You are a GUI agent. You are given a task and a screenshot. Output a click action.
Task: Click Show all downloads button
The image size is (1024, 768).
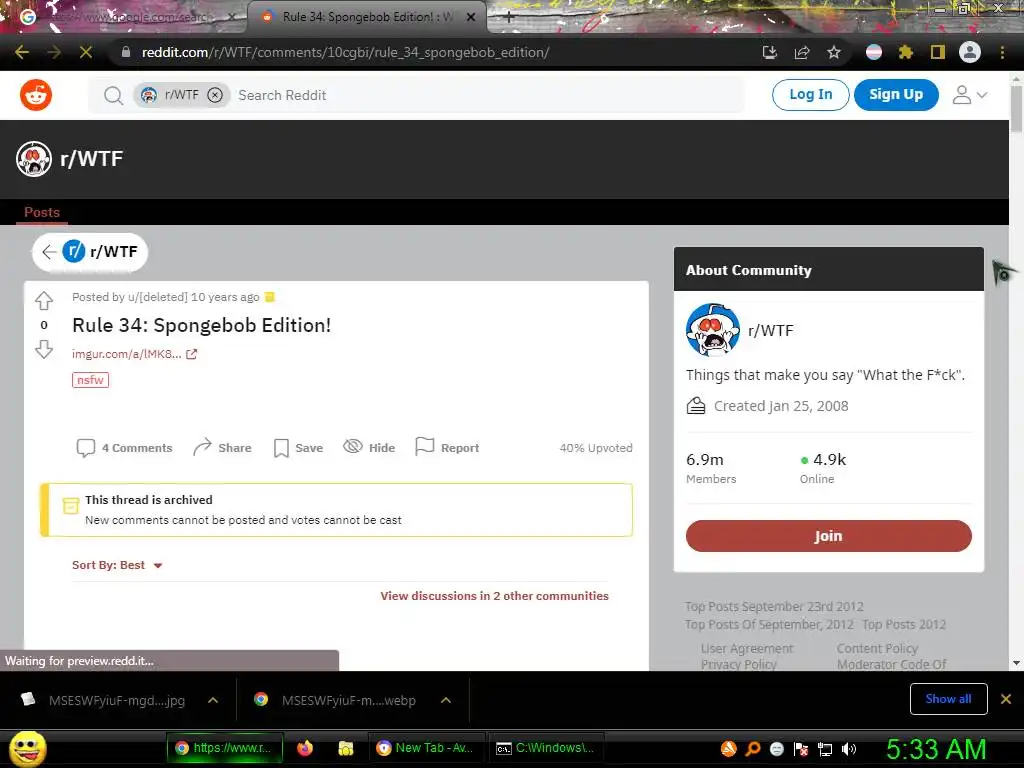coord(948,699)
